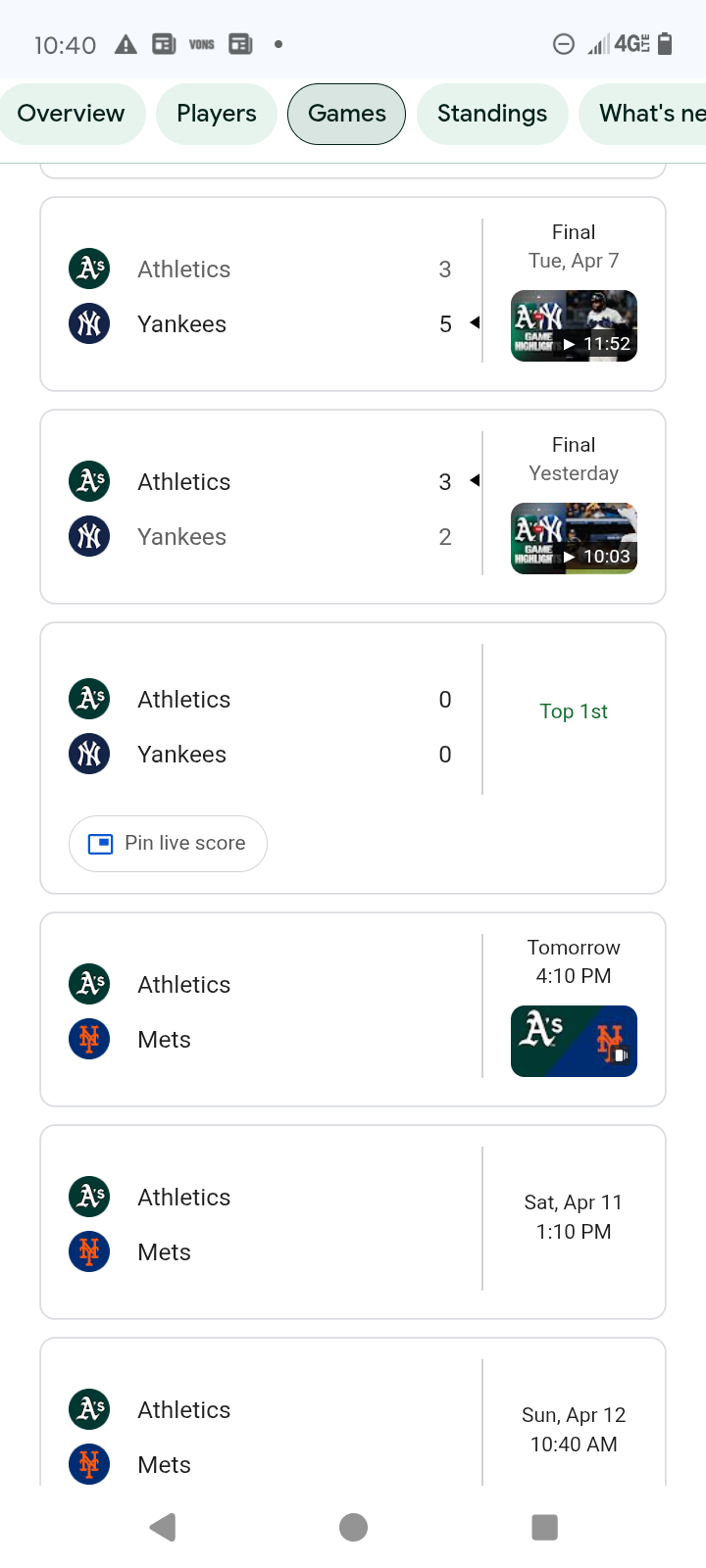This screenshot has width=706, height=1568.
Task: Go to the Standings tab
Action: coord(491,114)
